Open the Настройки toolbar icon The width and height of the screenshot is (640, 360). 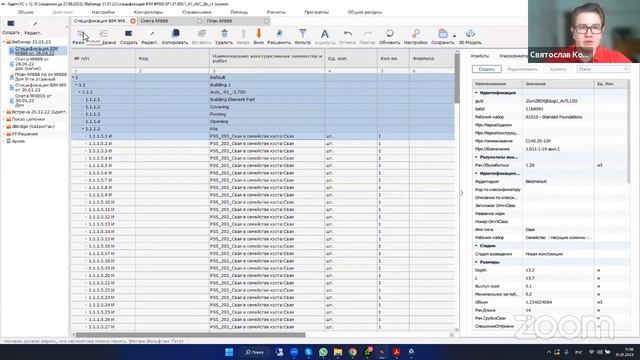(416, 33)
